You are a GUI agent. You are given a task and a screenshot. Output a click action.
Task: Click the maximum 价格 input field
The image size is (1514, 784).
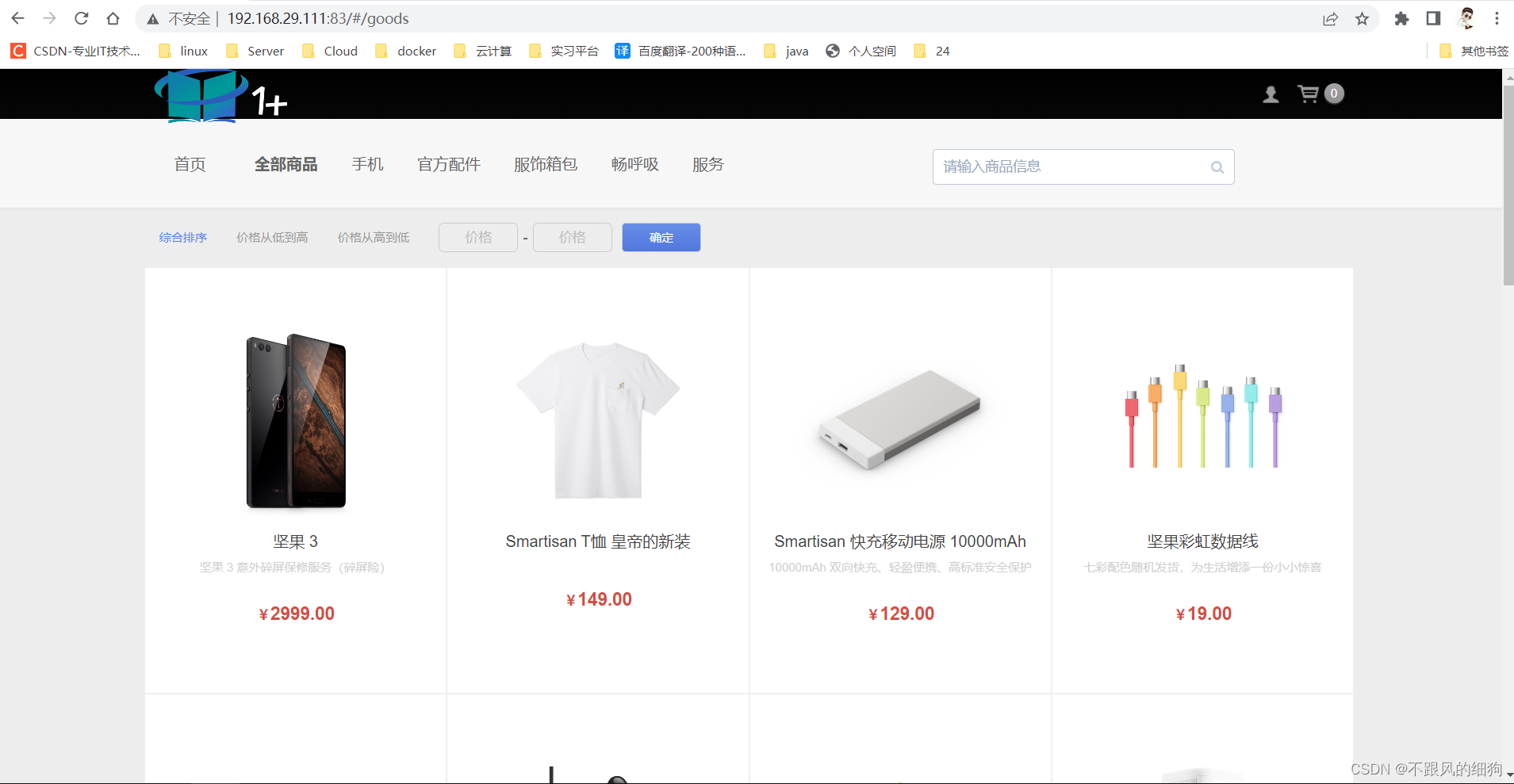(x=573, y=237)
